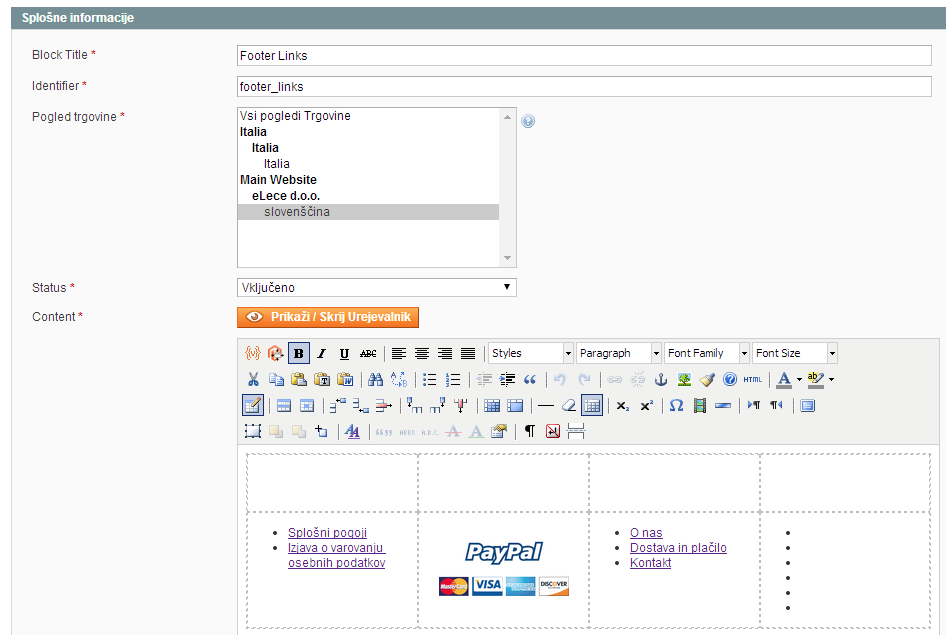Open the Font Size dropdown
The image size is (946, 635).
click(x=795, y=353)
